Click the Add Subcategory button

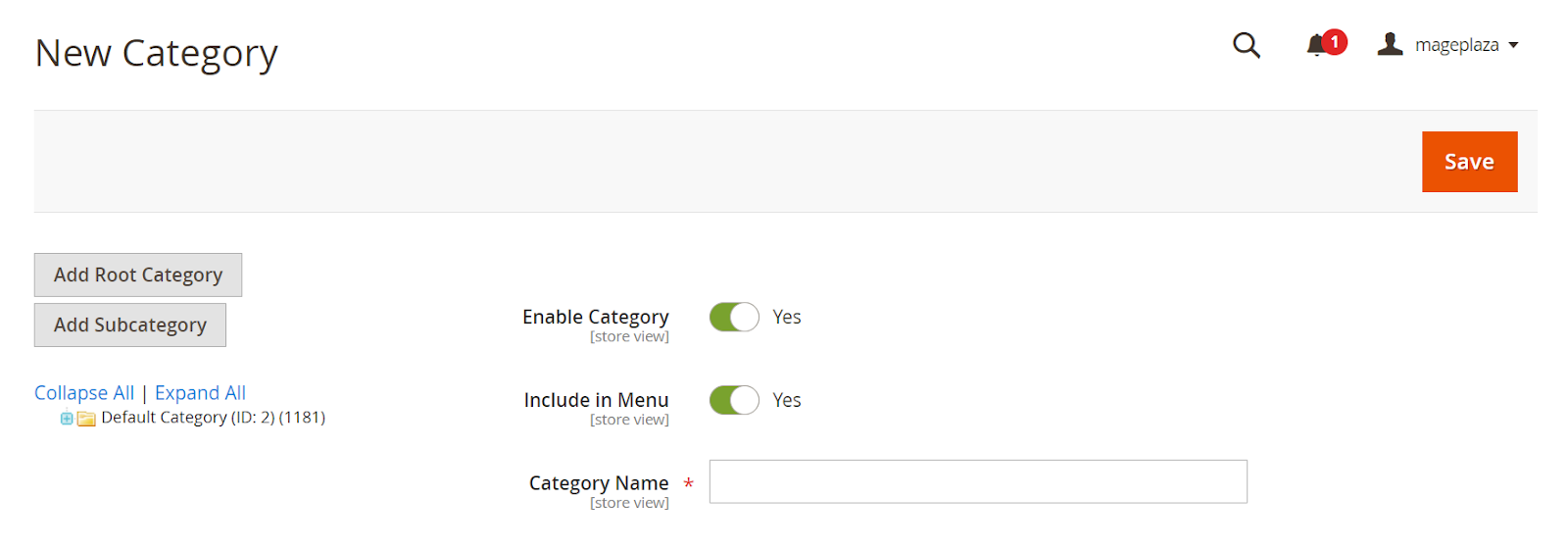click(130, 325)
